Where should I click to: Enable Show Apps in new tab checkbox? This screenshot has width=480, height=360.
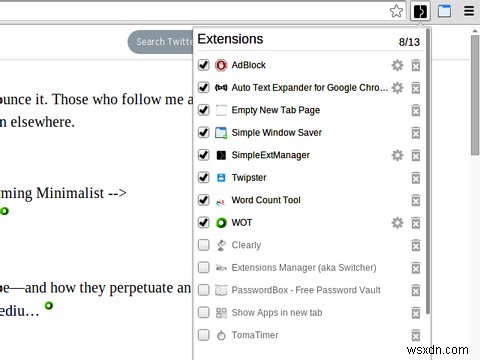tap(204, 312)
